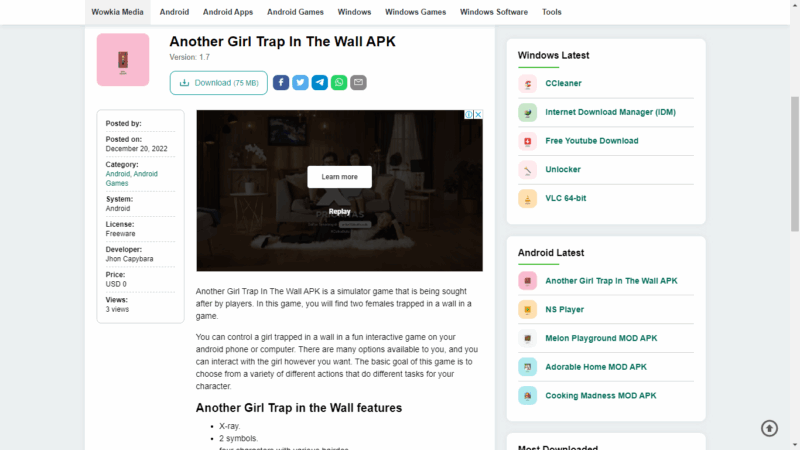Image resolution: width=800 pixels, height=450 pixels.
Task: Replay the video advertisement
Action: [339, 211]
